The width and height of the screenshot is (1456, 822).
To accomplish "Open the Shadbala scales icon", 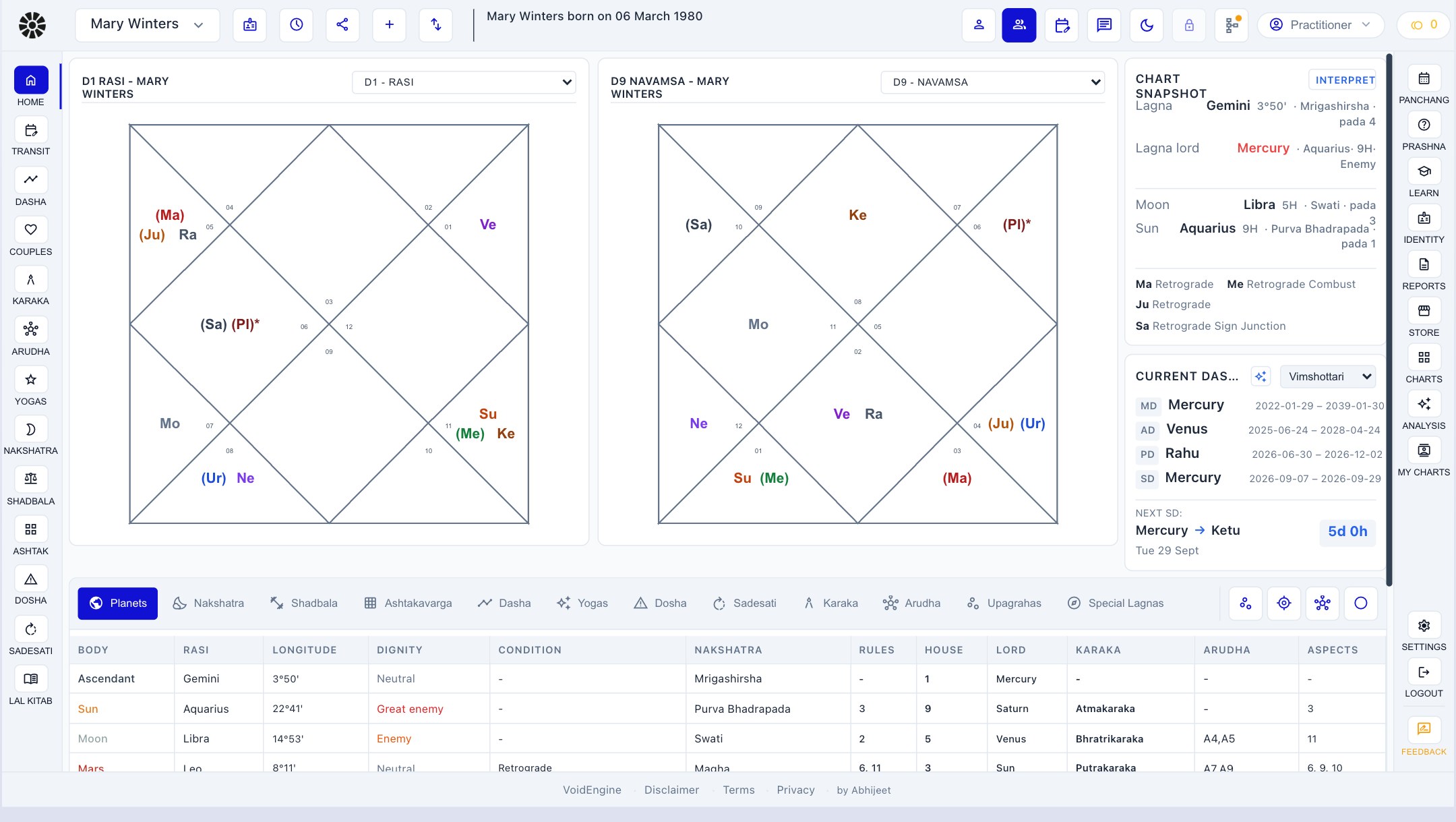I will pyautogui.click(x=31, y=479).
